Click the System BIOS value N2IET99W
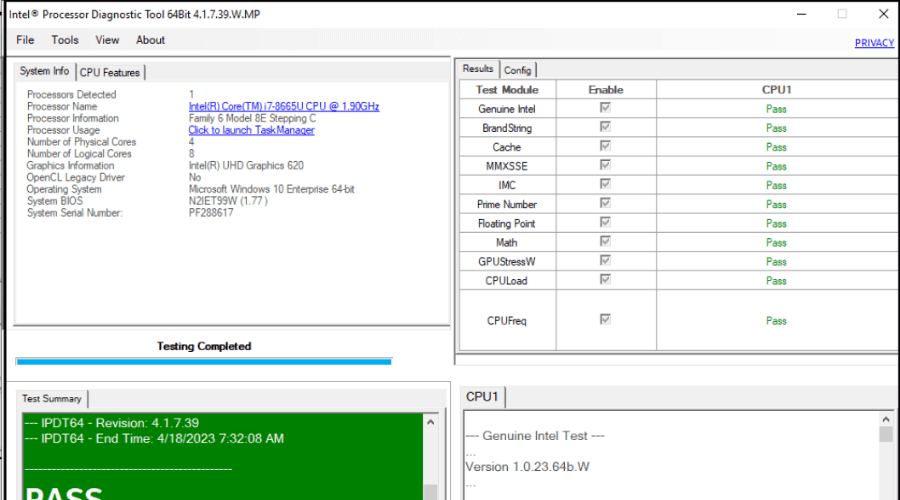Screen dimensions: 900x500 click(x=228, y=201)
